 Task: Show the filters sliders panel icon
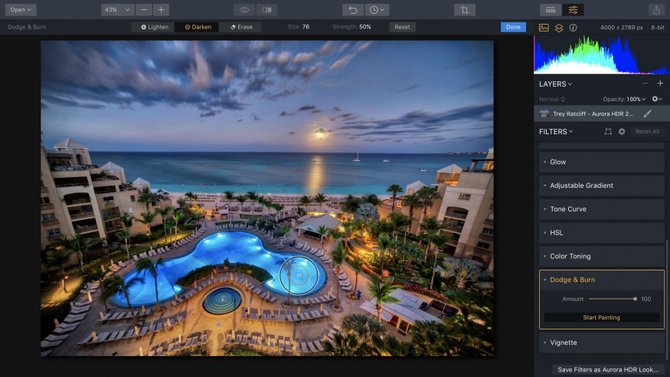click(x=573, y=10)
